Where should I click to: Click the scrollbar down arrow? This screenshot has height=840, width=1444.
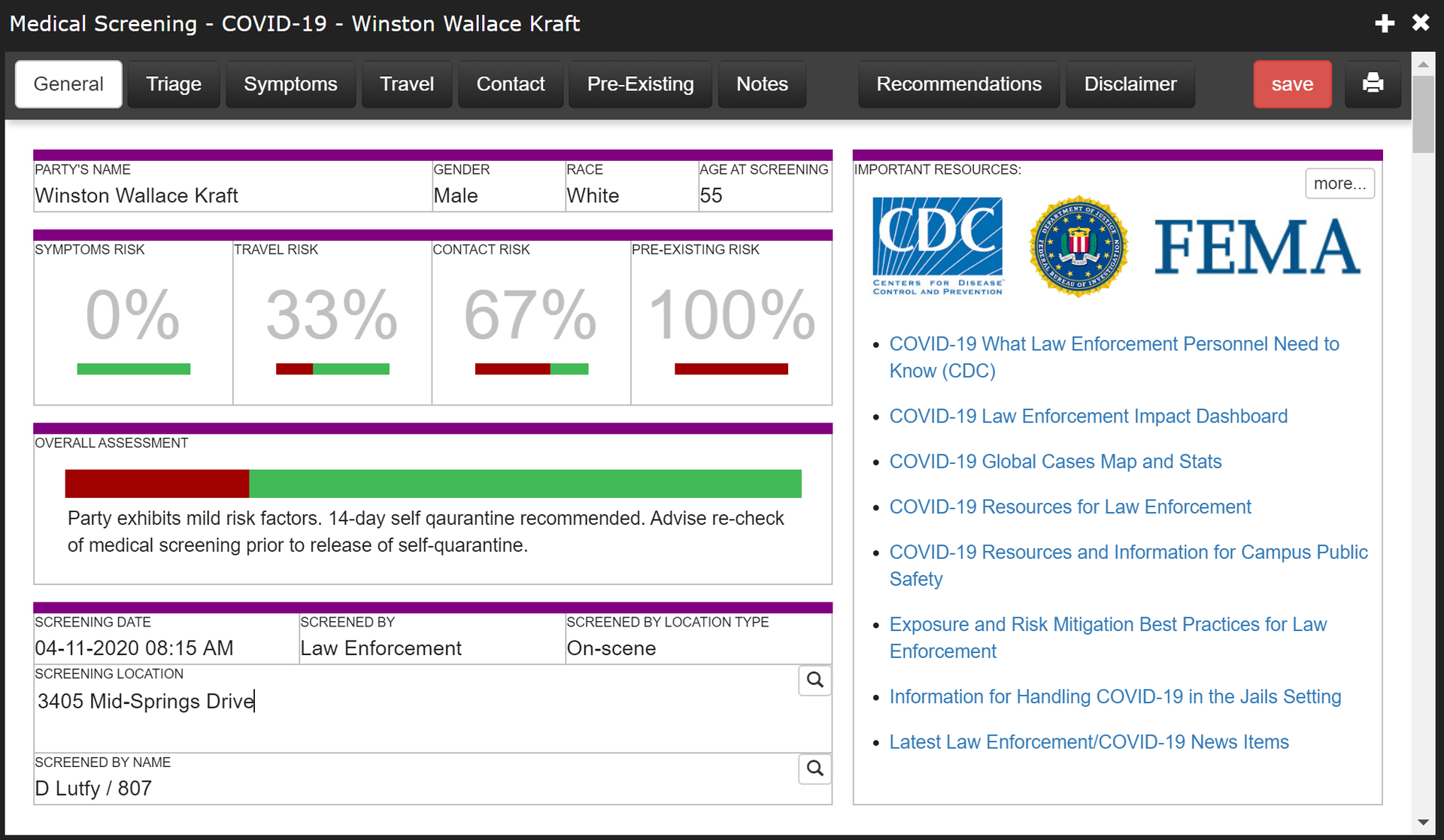click(x=1423, y=822)
